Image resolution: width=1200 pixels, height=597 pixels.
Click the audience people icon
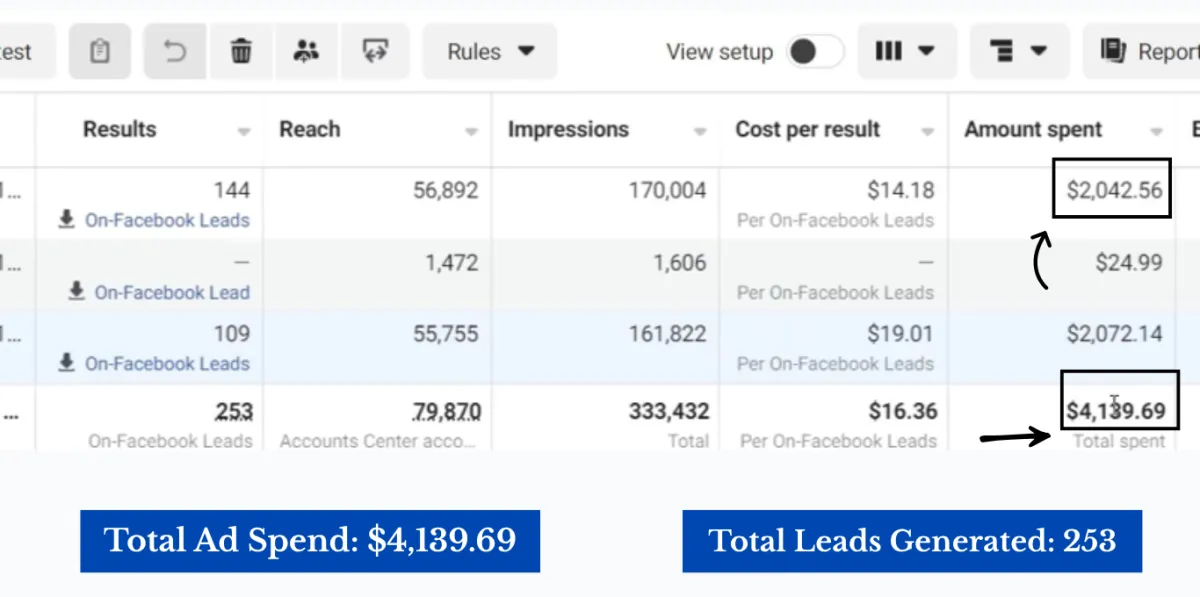[306, 51]
